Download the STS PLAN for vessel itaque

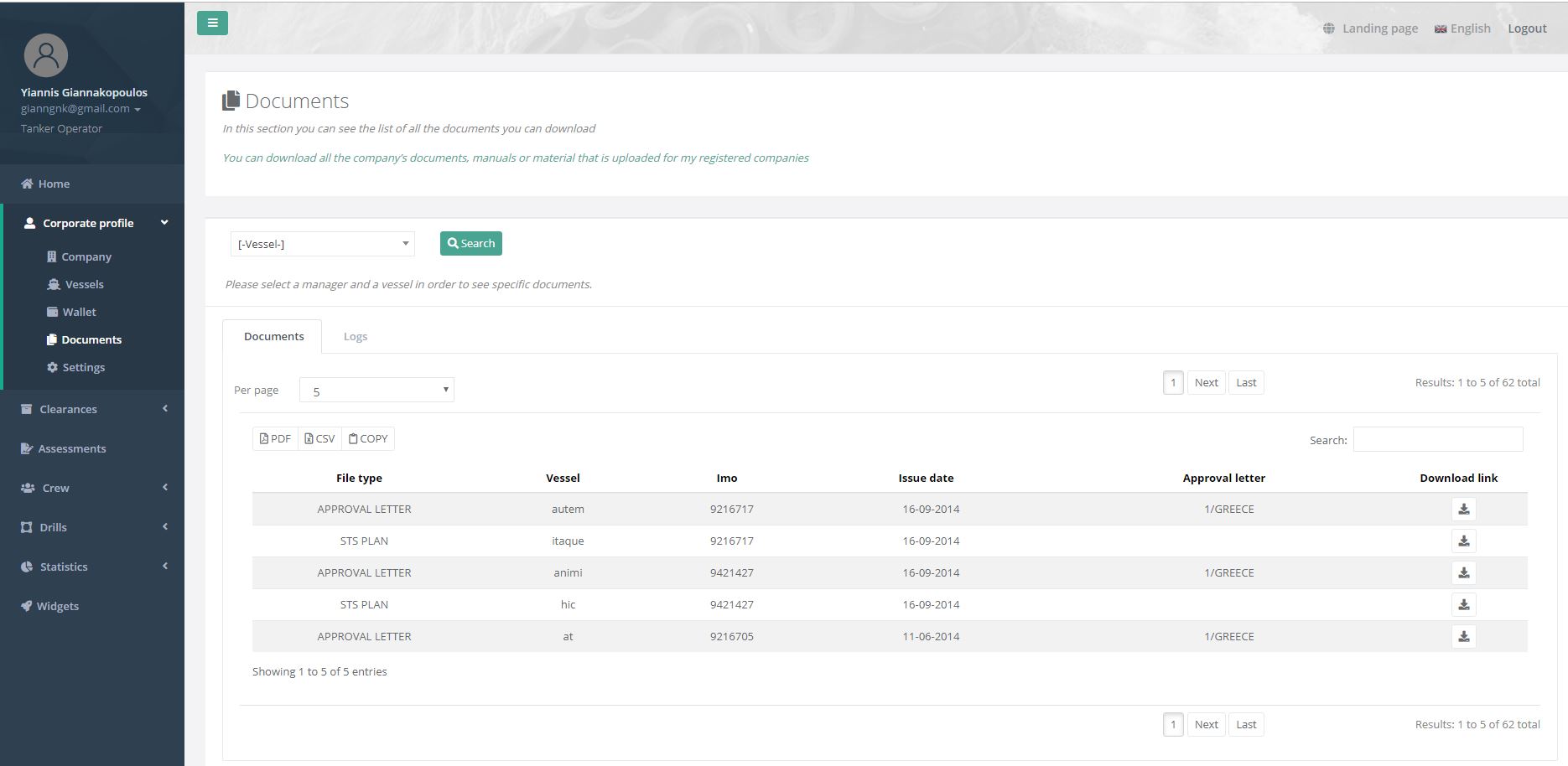(1464, 541)
